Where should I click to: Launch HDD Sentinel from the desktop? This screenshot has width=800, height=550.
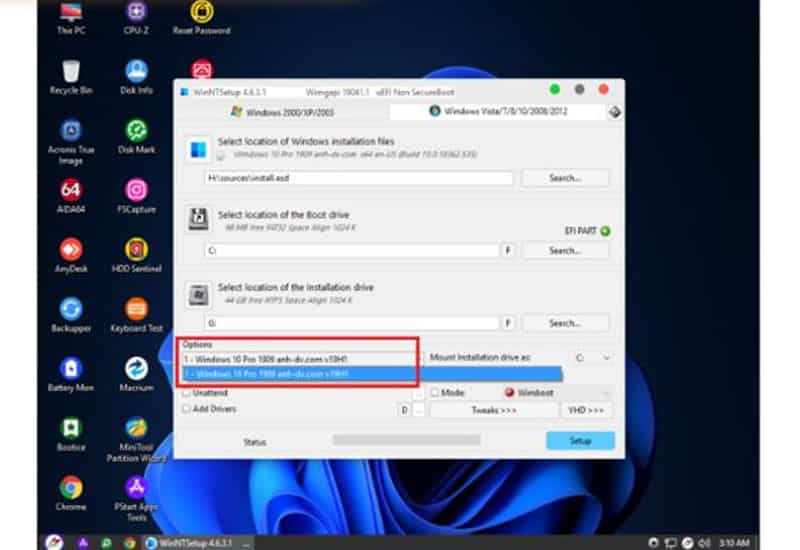coord(136,256)
